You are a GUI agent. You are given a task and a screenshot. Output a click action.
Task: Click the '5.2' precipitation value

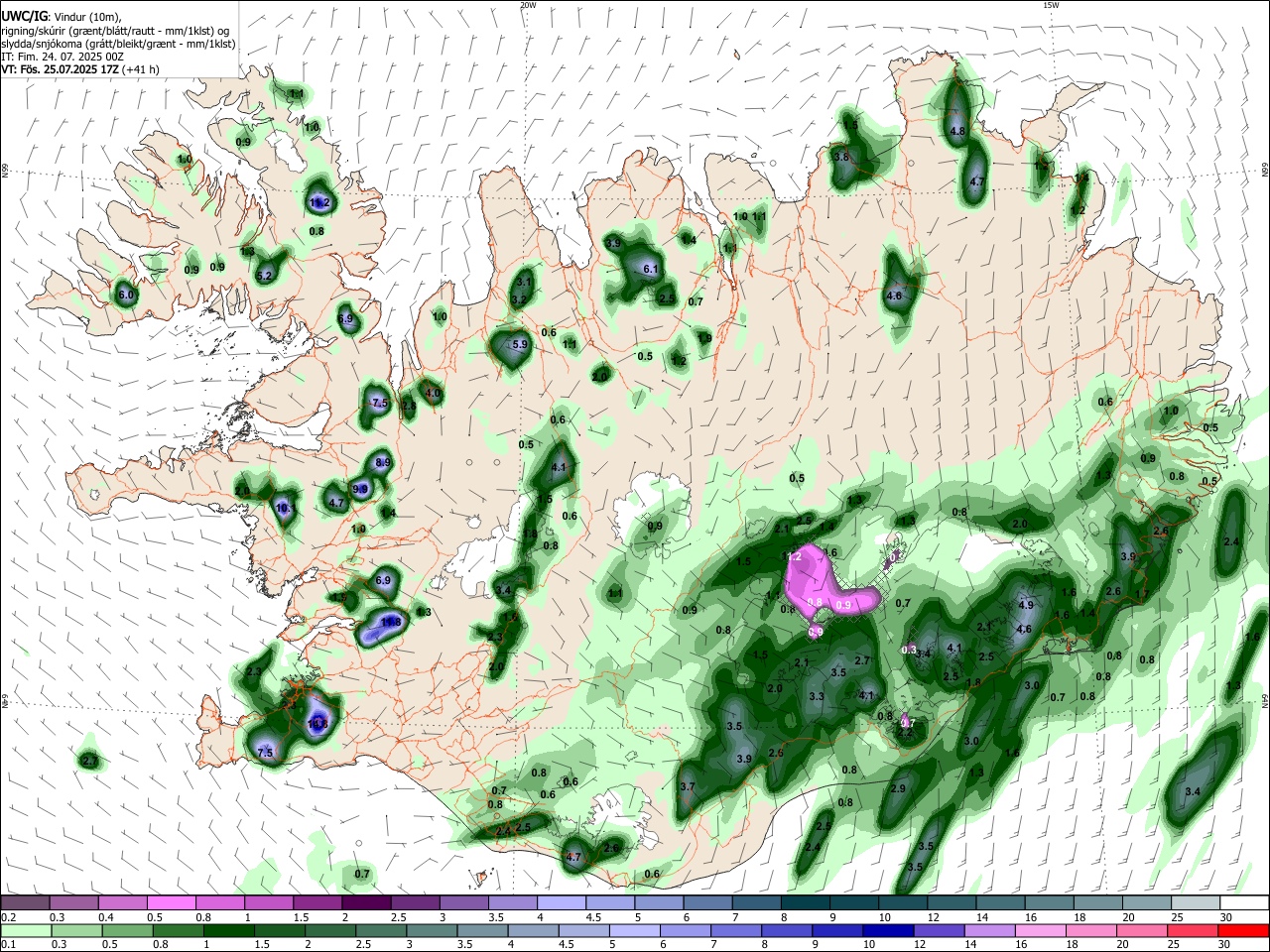click(x=264, y=277)
